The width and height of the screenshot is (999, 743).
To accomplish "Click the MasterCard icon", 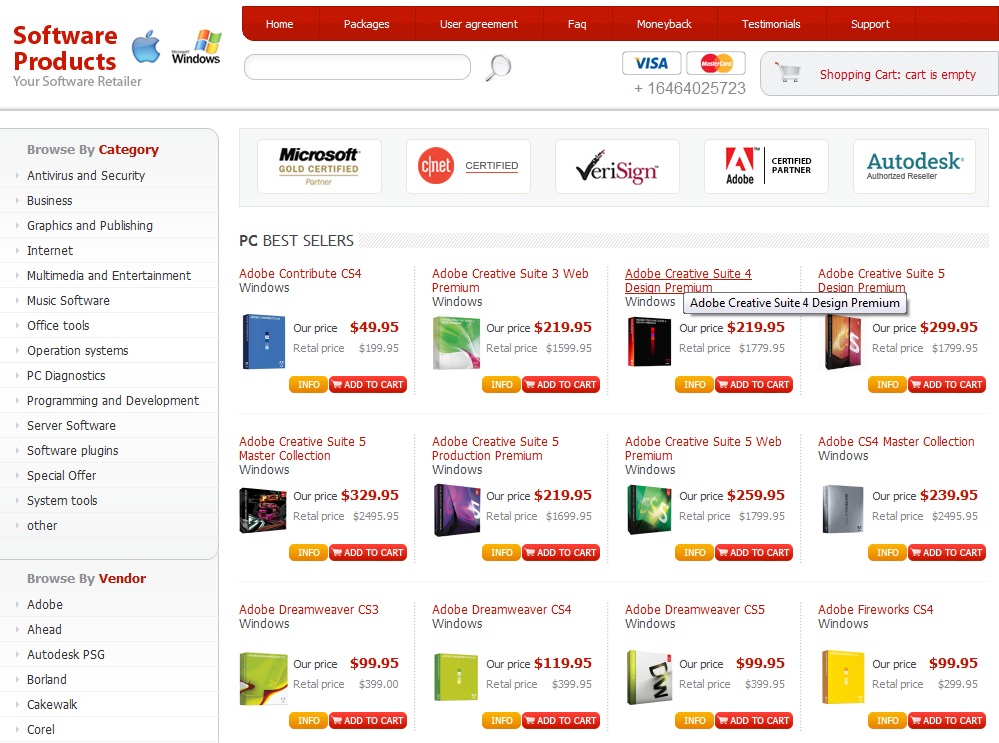I will point(716,63).
